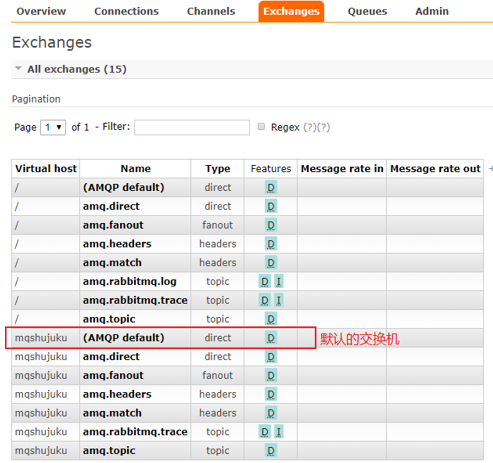Sort by the Name column header
The width and height of the screenshot is (493, 463).
(135, 169)
